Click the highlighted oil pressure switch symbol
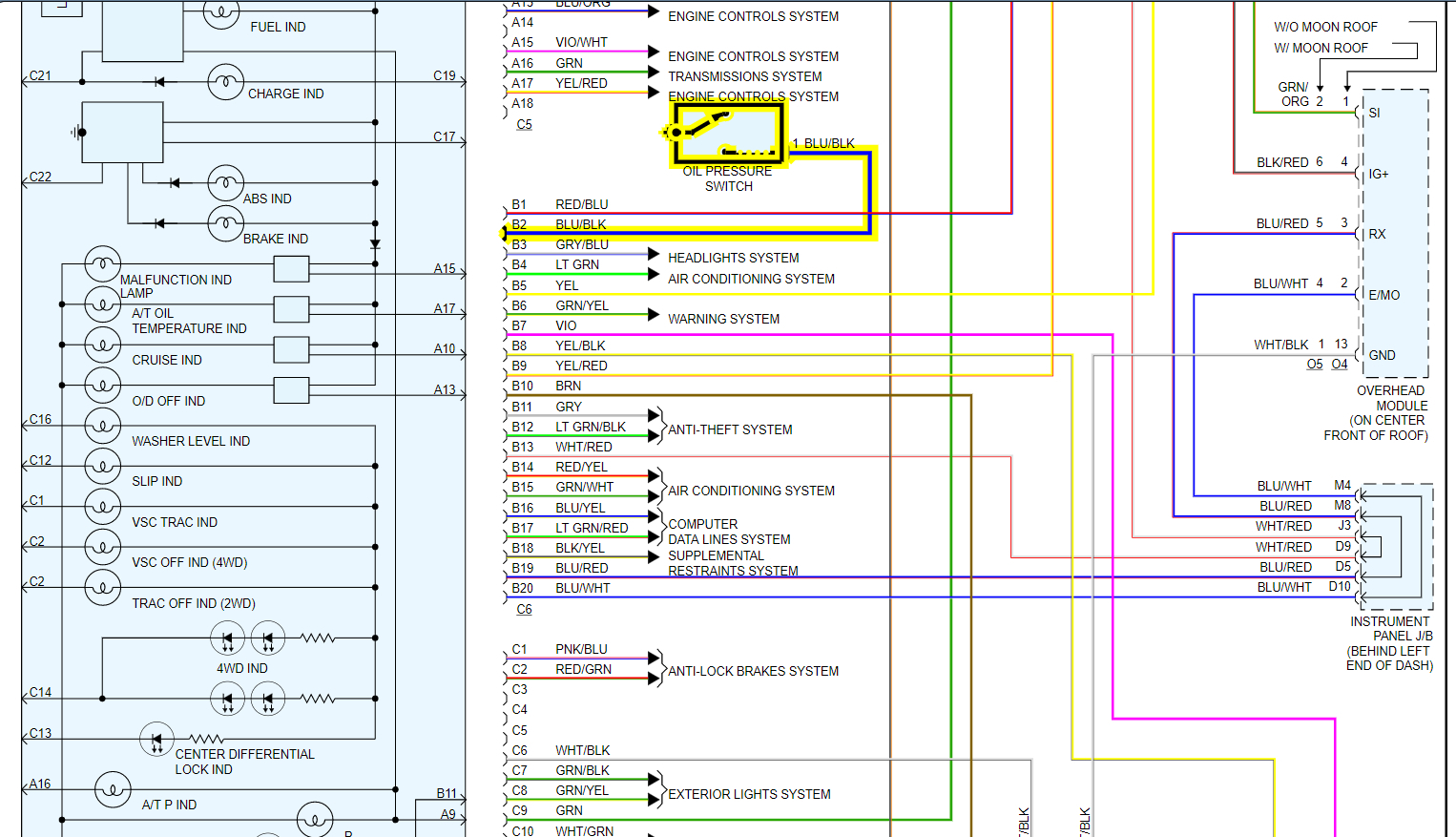Viewport: 1456px width, 837px height. click(728, 133)
